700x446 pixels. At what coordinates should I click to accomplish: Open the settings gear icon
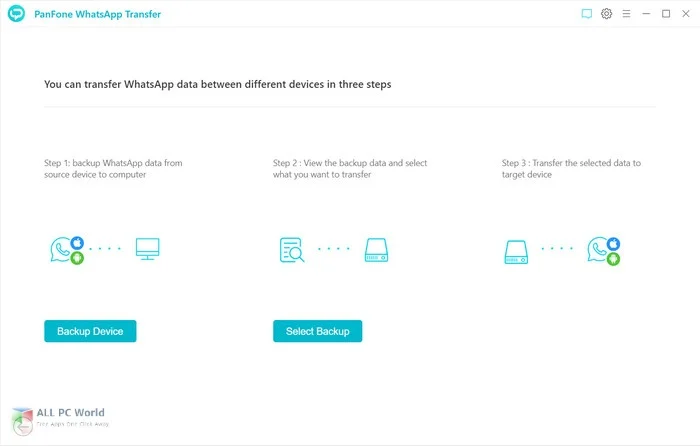[x=606, y=14]
